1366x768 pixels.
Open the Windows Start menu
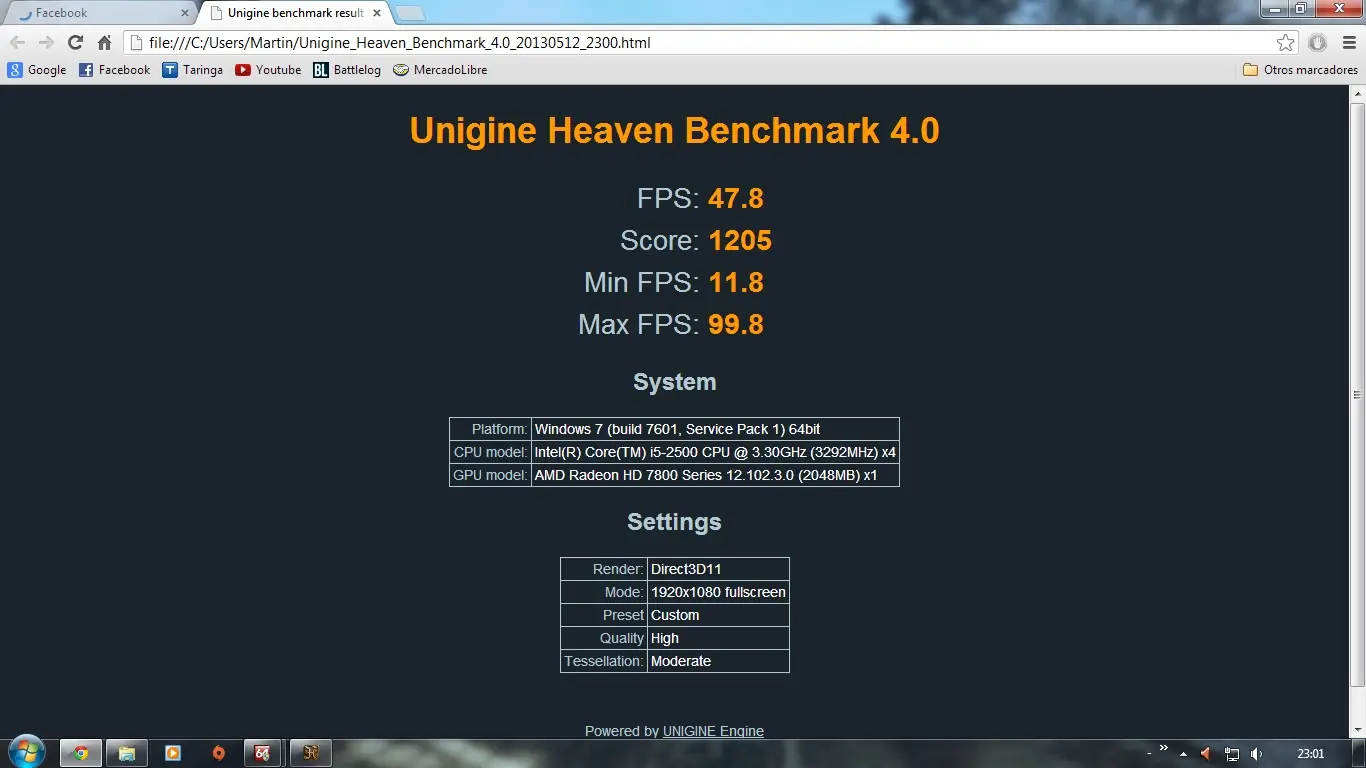pos(26,752)
